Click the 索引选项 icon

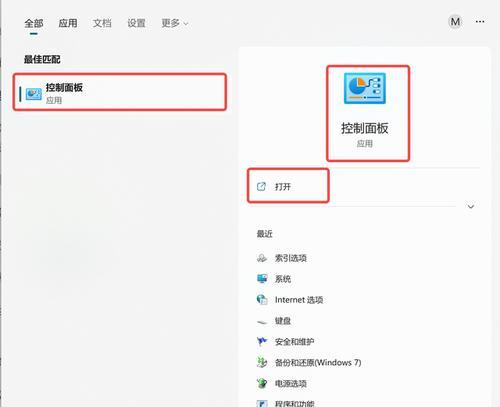coord(262,258)
